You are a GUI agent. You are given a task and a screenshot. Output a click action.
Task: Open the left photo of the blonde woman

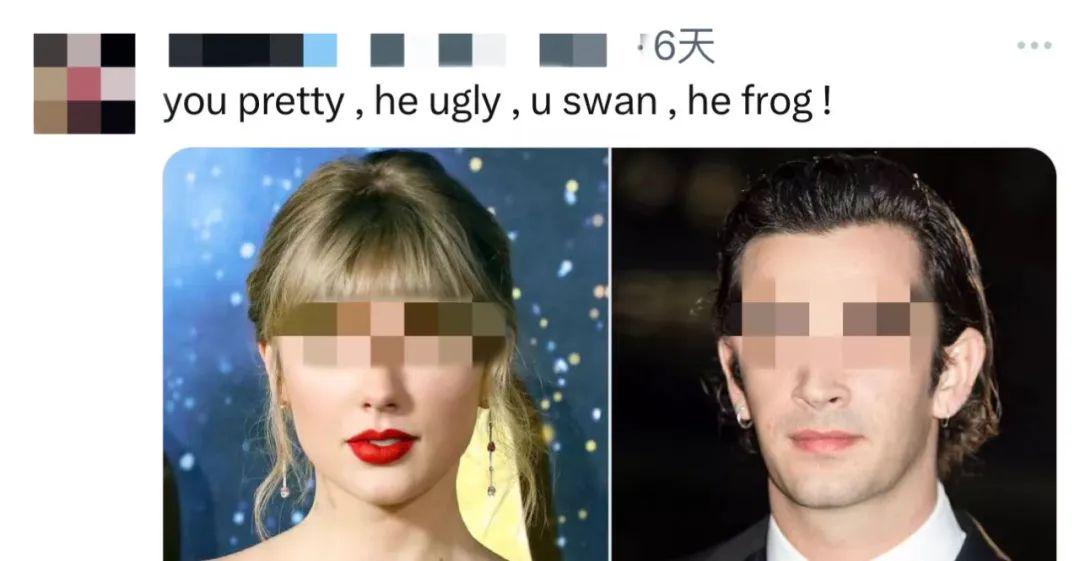(x=386, y=354)
